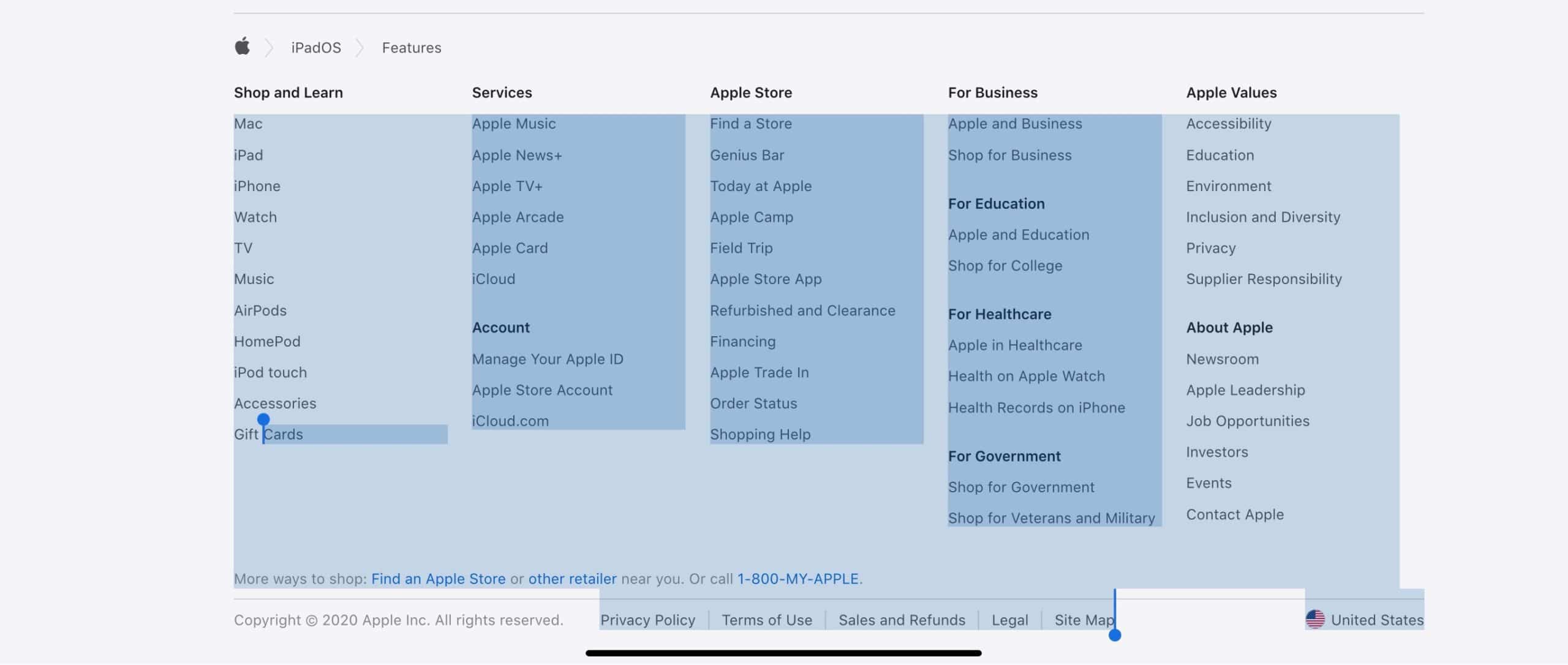Tap the bottom text selection handle
The width and height of the screenshot is (1568, 665).
point(1115,636)
